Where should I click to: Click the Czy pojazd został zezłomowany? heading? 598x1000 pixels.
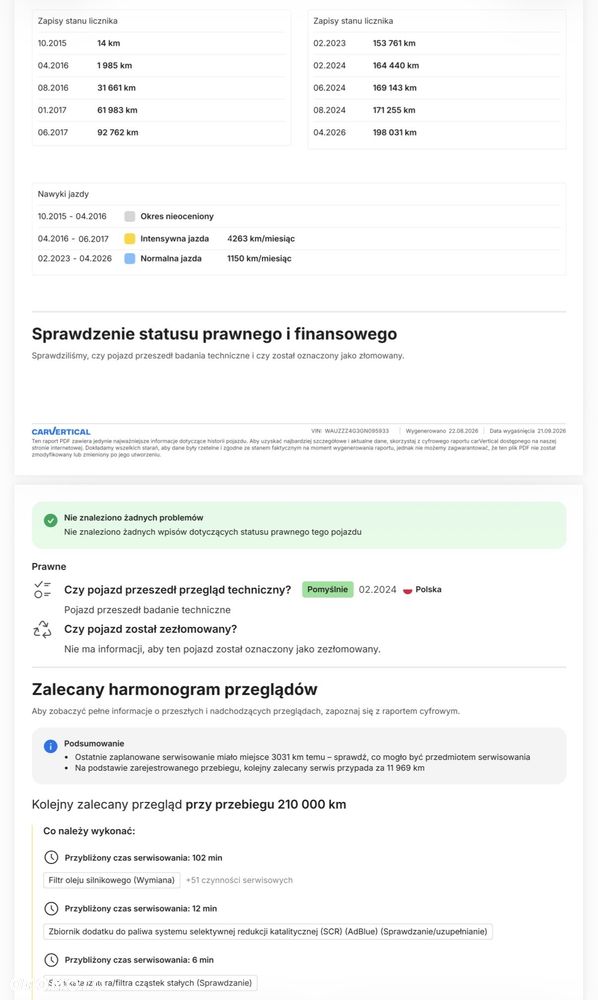[x=150, y=629]
